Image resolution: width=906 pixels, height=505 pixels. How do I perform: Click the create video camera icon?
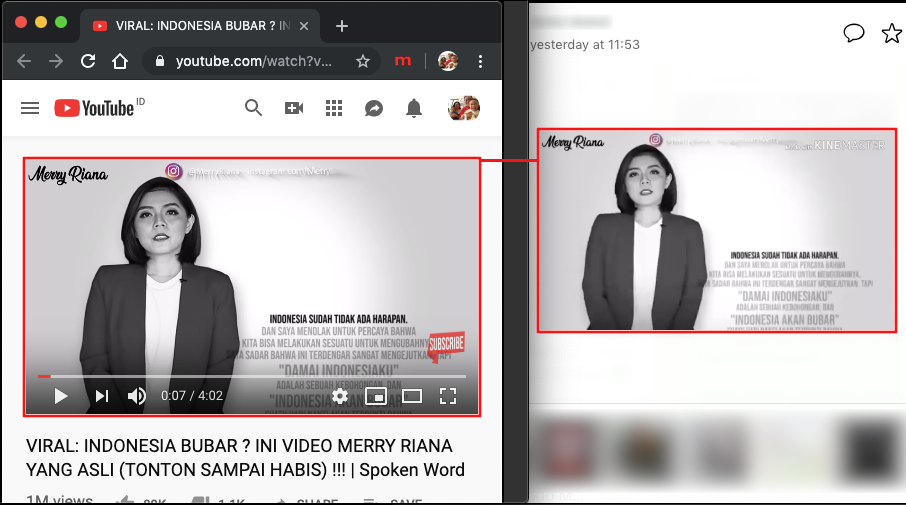pos(294,108)
